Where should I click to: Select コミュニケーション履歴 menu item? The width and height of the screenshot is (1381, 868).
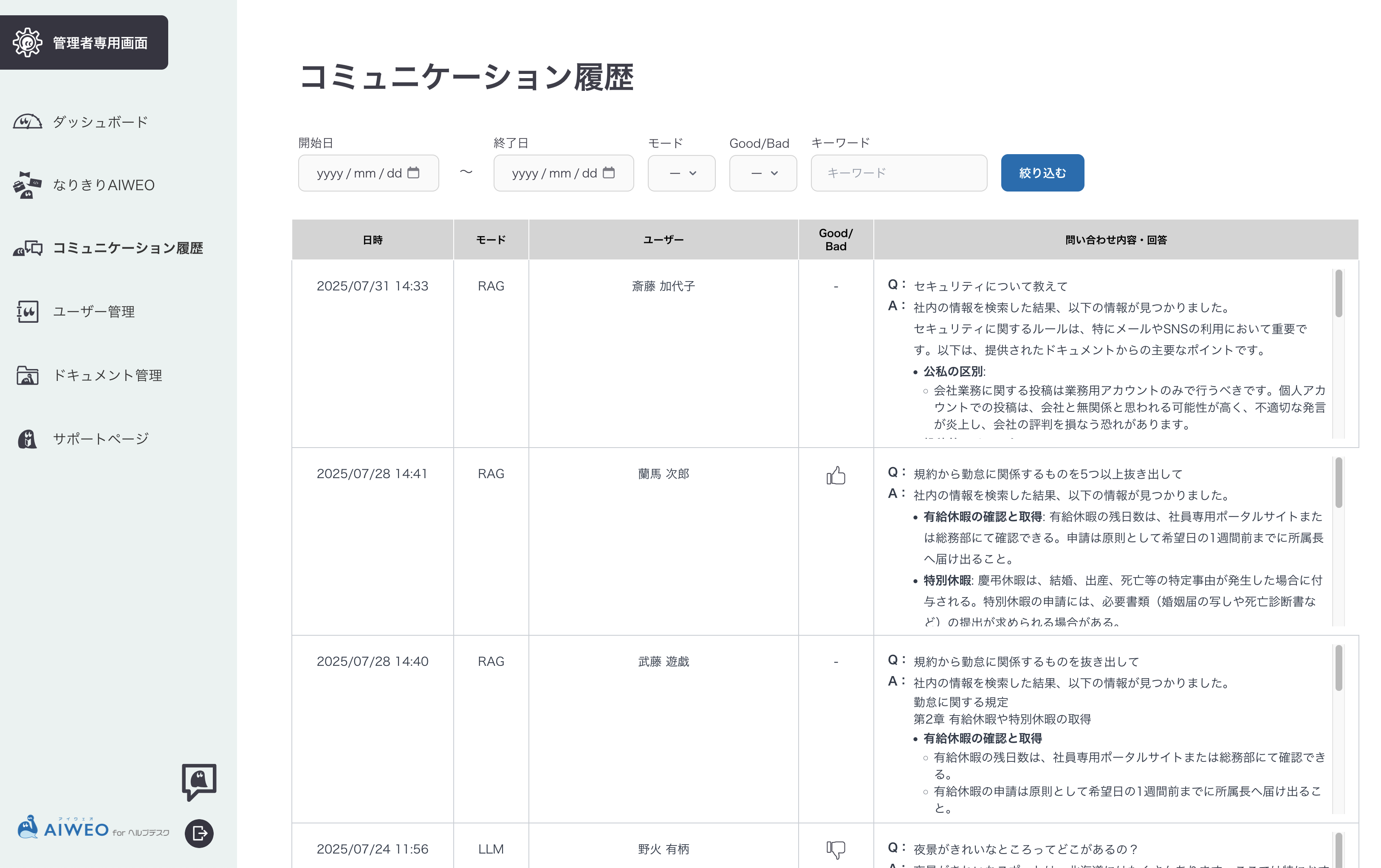tap(128, 248)
